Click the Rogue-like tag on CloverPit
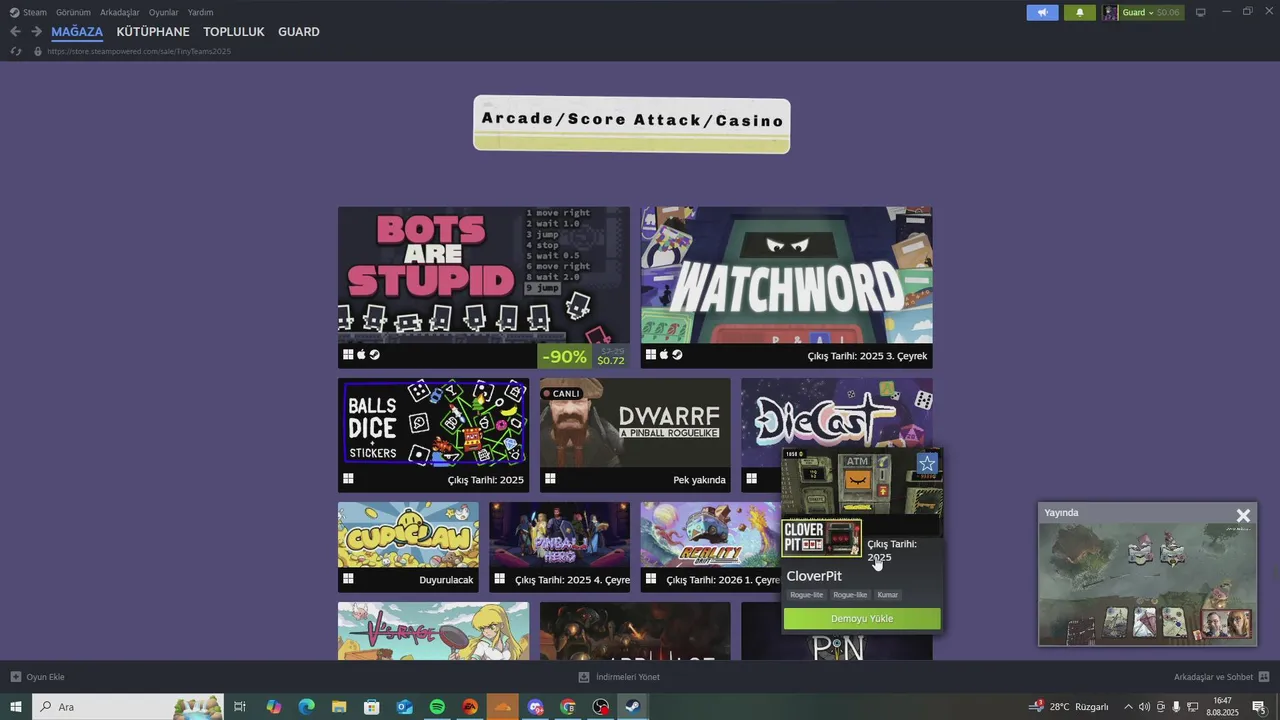 850,595
